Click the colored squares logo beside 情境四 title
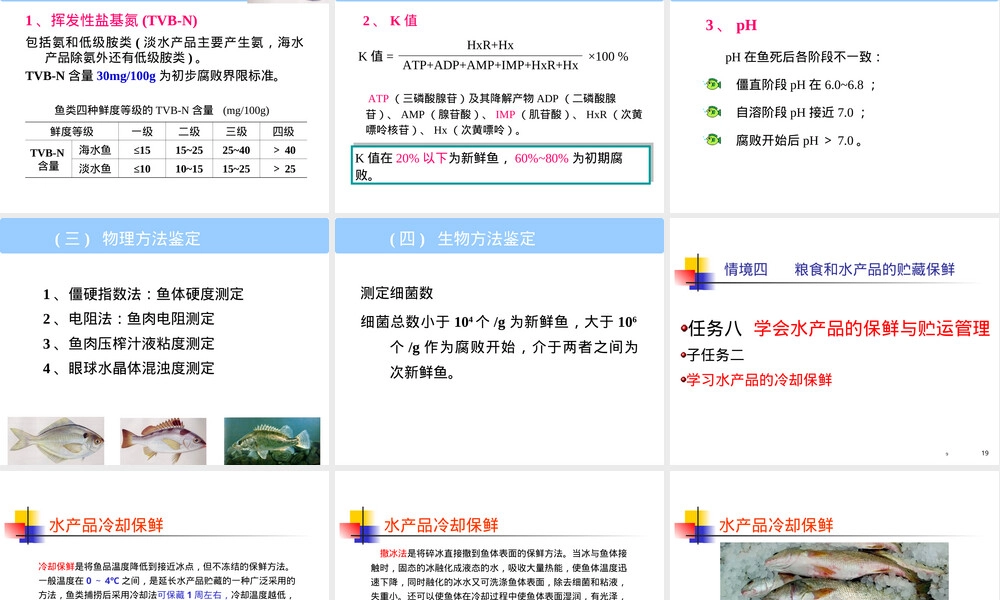The width and height of the screenshot is (1000, 600). point(695,272)
